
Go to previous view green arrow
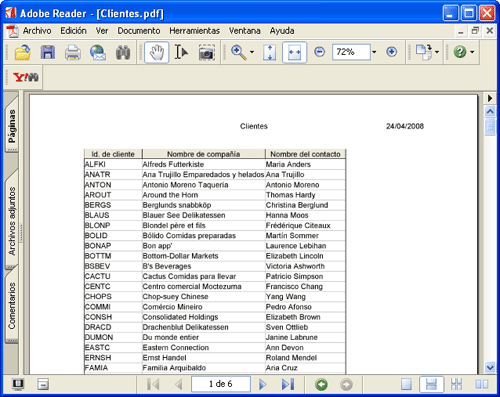point(321,385)
